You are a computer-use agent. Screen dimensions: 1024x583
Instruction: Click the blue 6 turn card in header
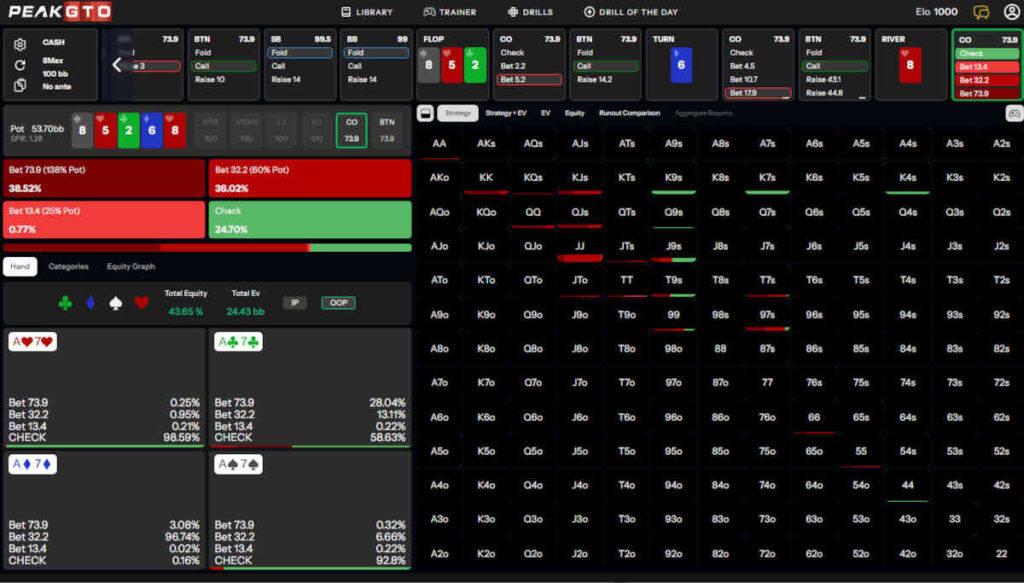click(681, 65)
